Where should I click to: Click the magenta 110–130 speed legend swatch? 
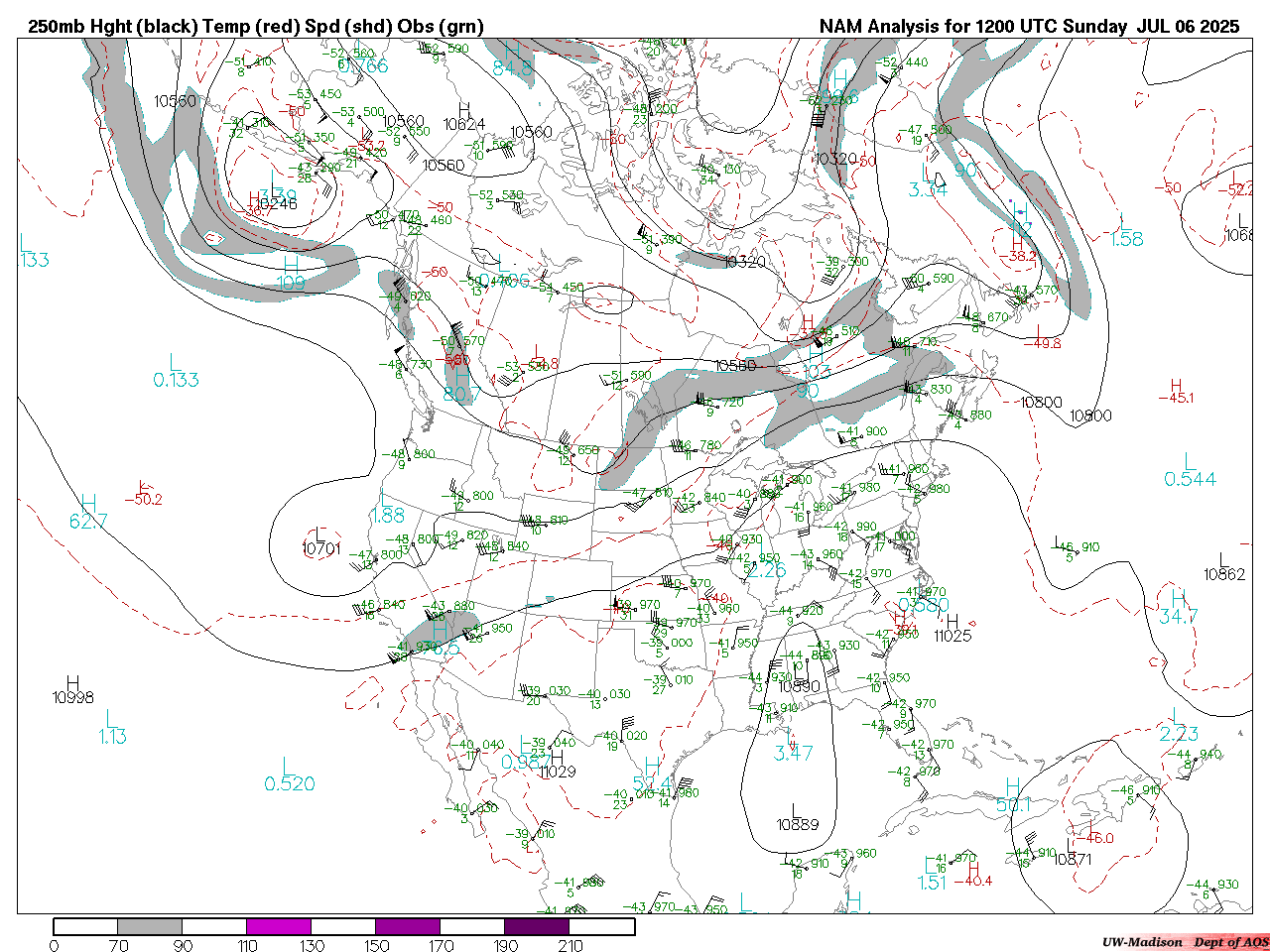pos(279,927)
